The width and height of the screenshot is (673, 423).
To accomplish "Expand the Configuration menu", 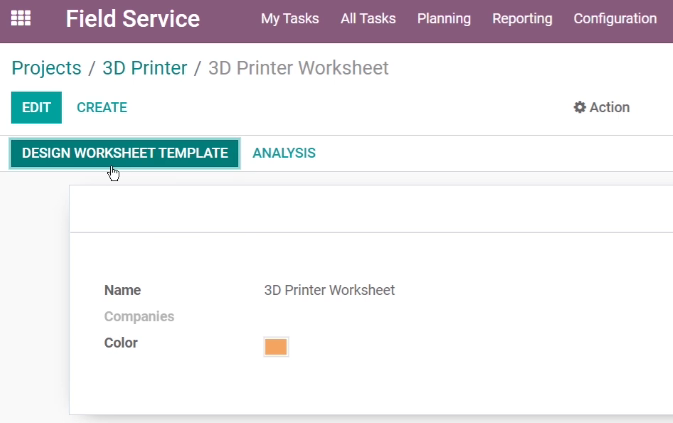I will click(x=615, y=19).
